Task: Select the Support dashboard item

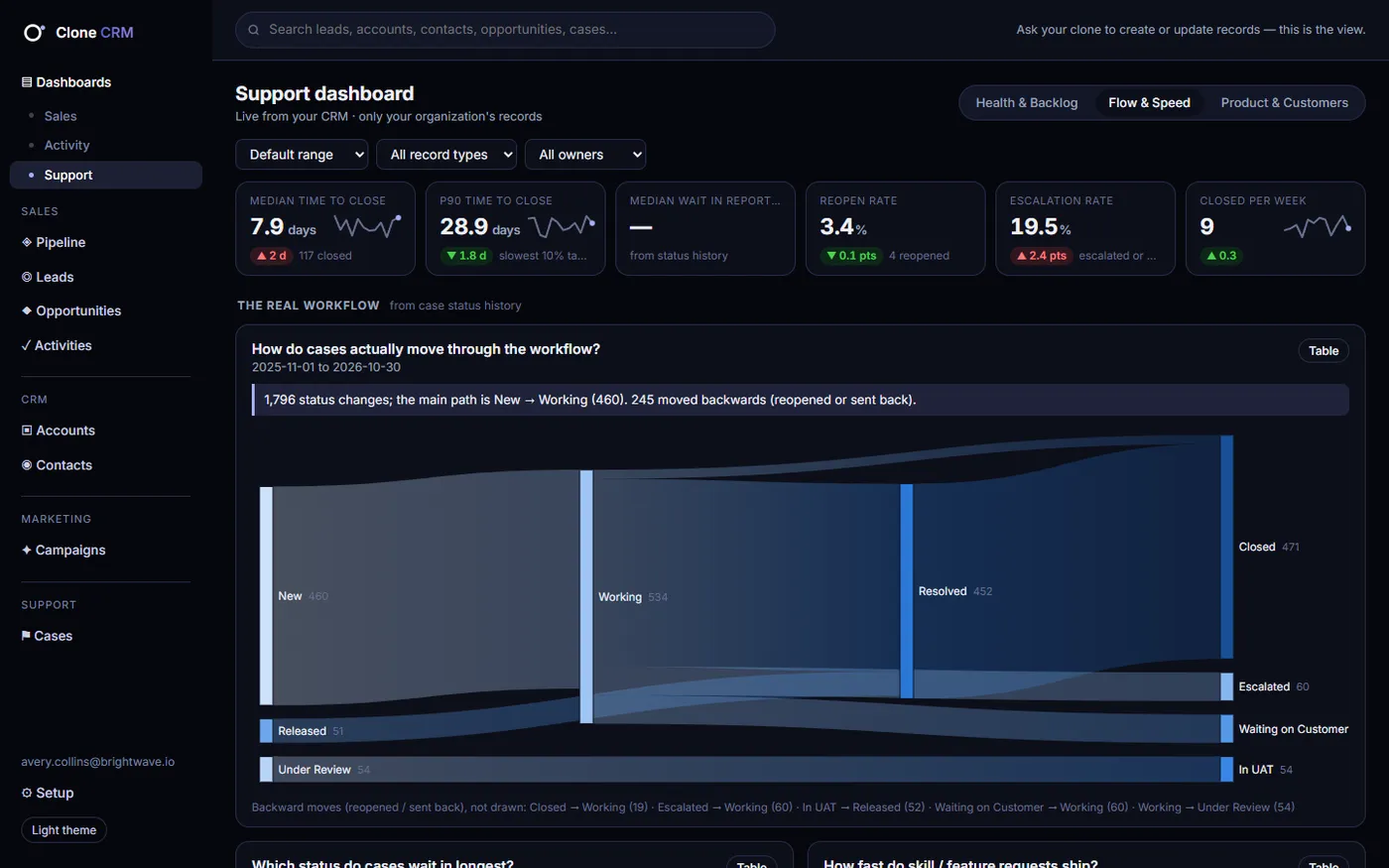Action: click(106, 175)
